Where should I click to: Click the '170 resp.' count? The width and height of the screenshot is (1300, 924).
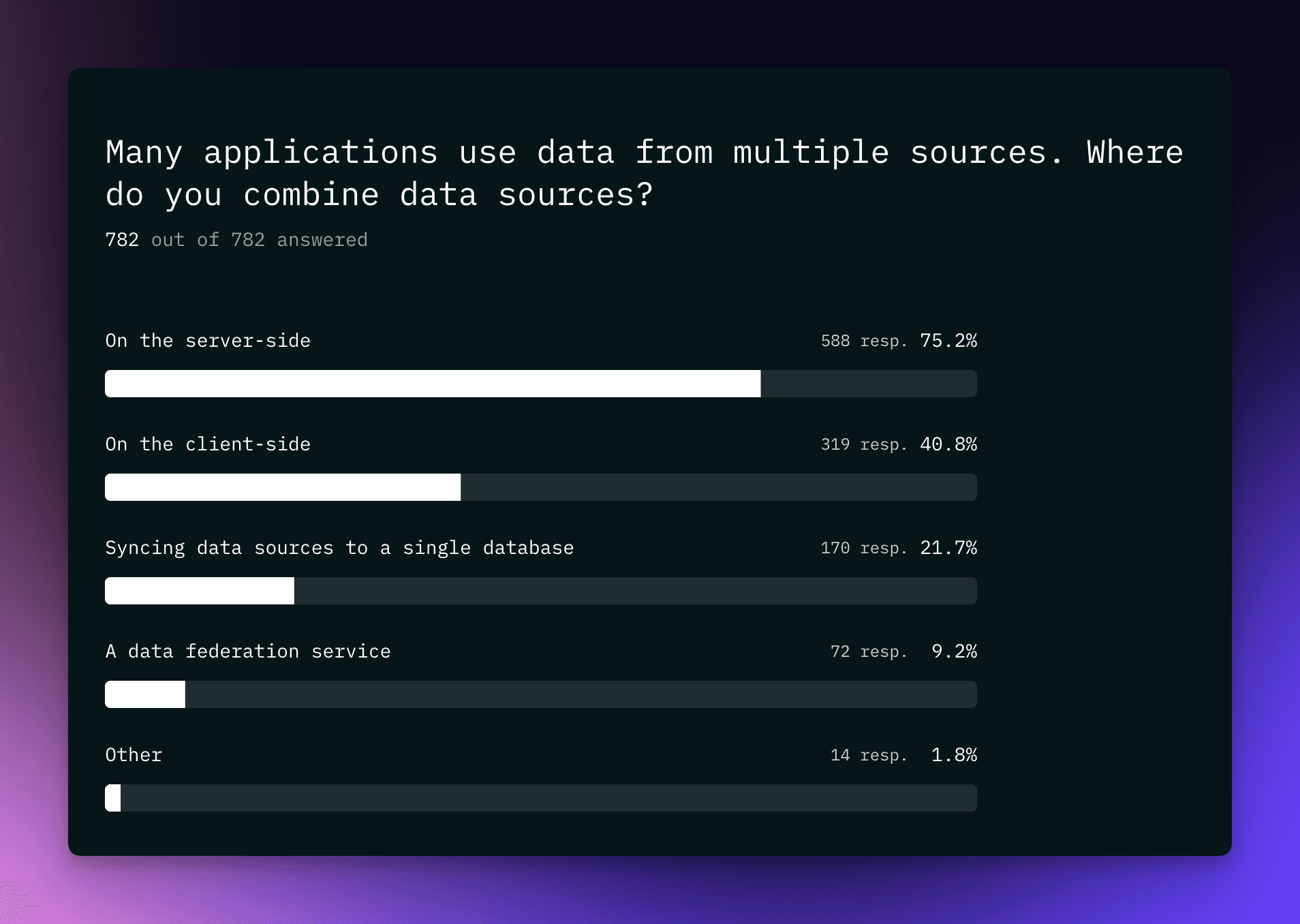pos(864,548)
